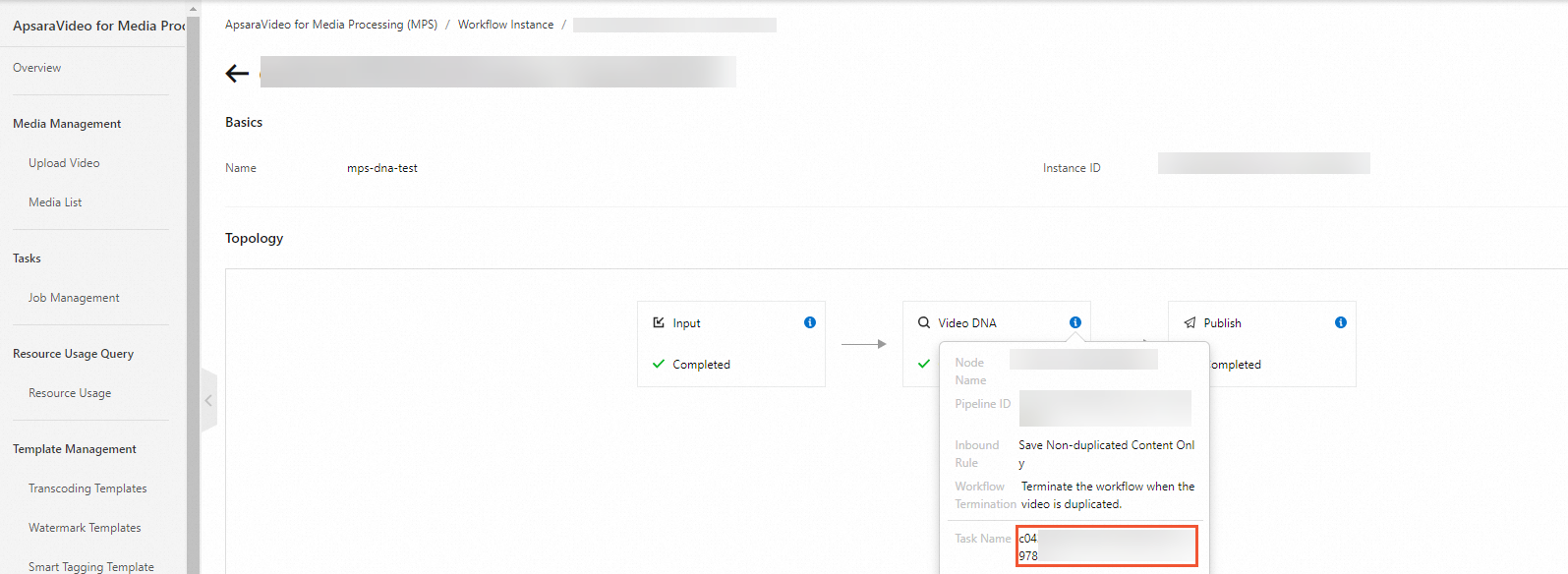Collapse the left sidebar handle
1568x574 pixels.
(x=208, y=400)
